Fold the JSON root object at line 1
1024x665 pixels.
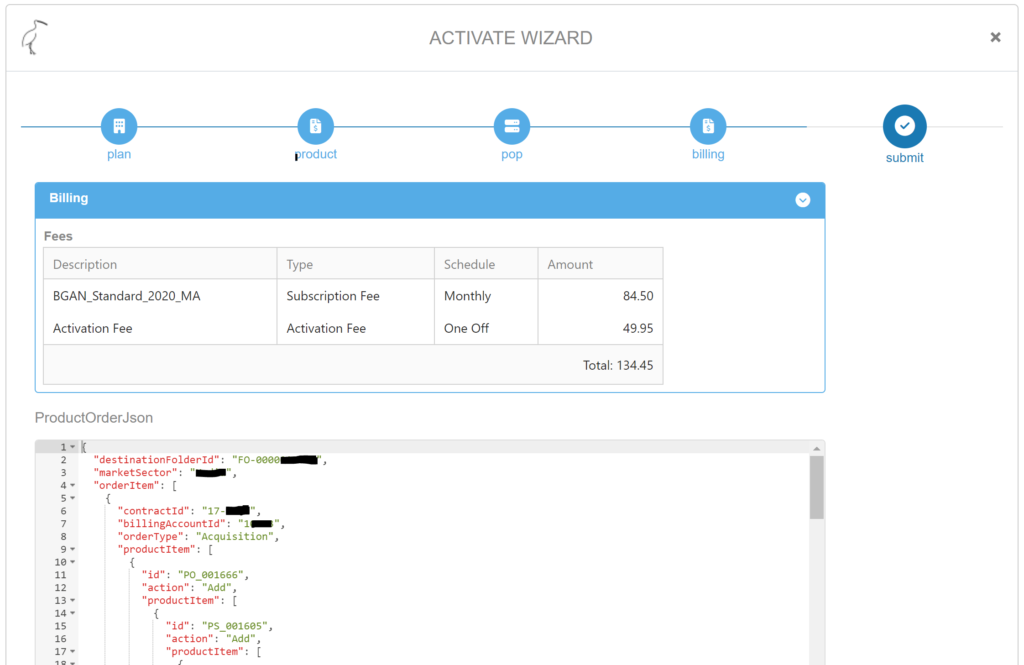[73, 447]
